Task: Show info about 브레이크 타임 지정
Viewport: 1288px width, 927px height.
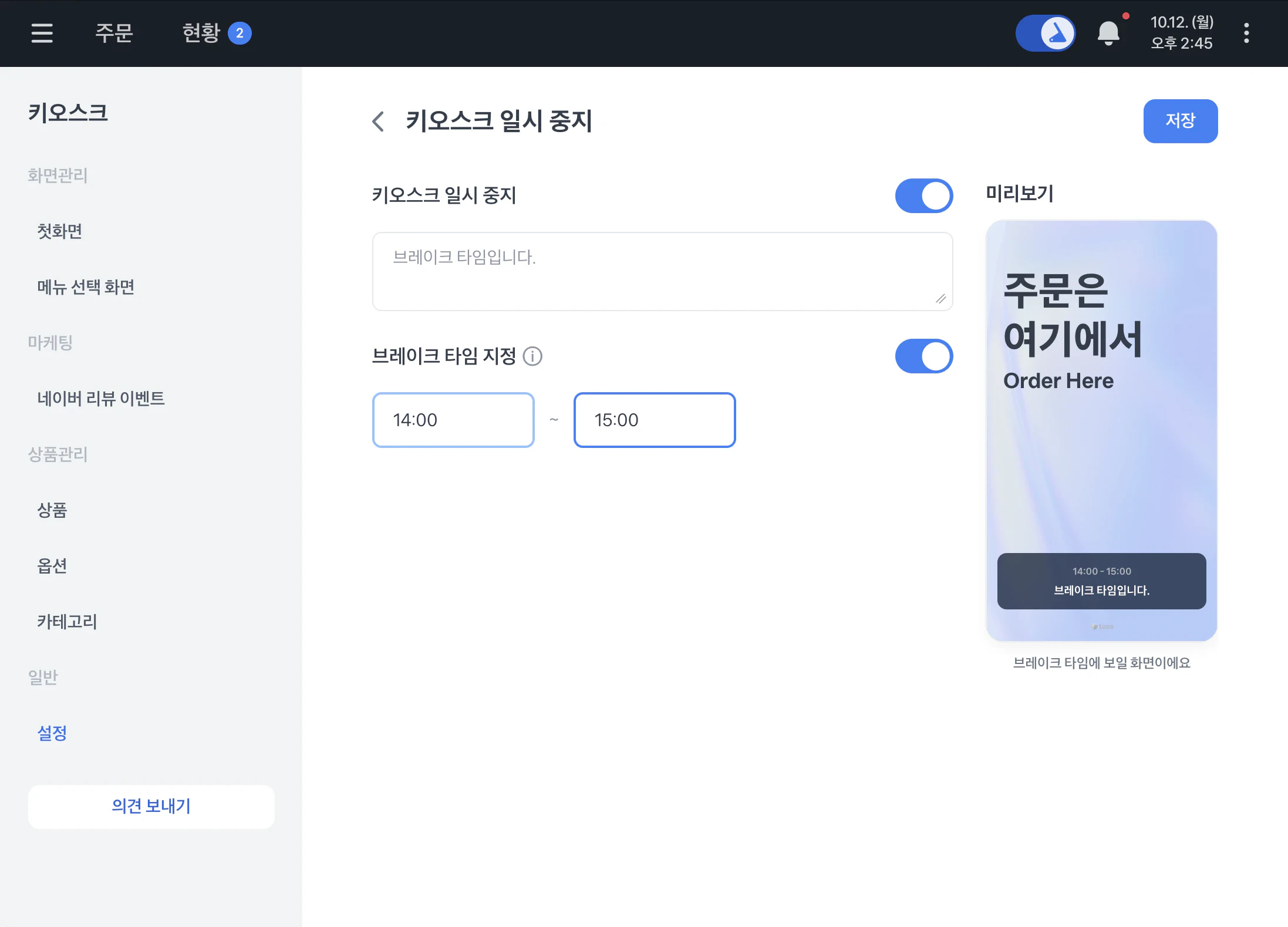Action: [x=532, y=356]
